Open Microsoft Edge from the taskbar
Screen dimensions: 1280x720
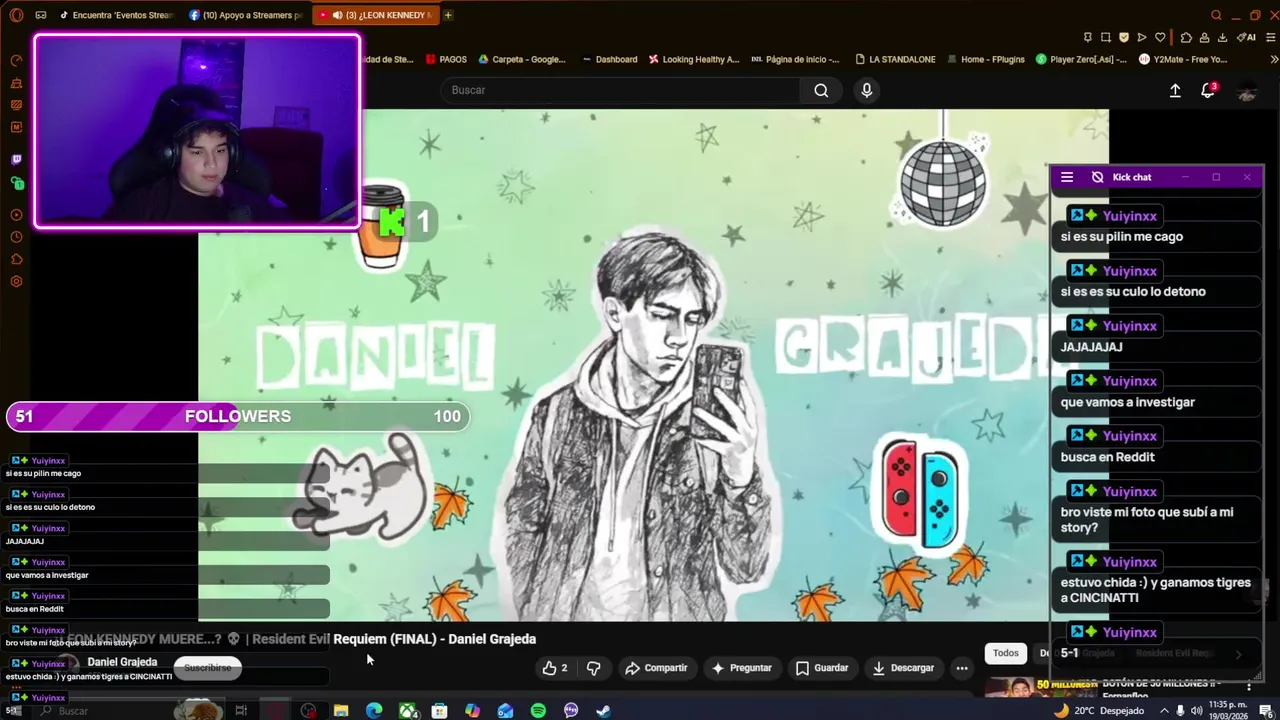coord(374,711)
